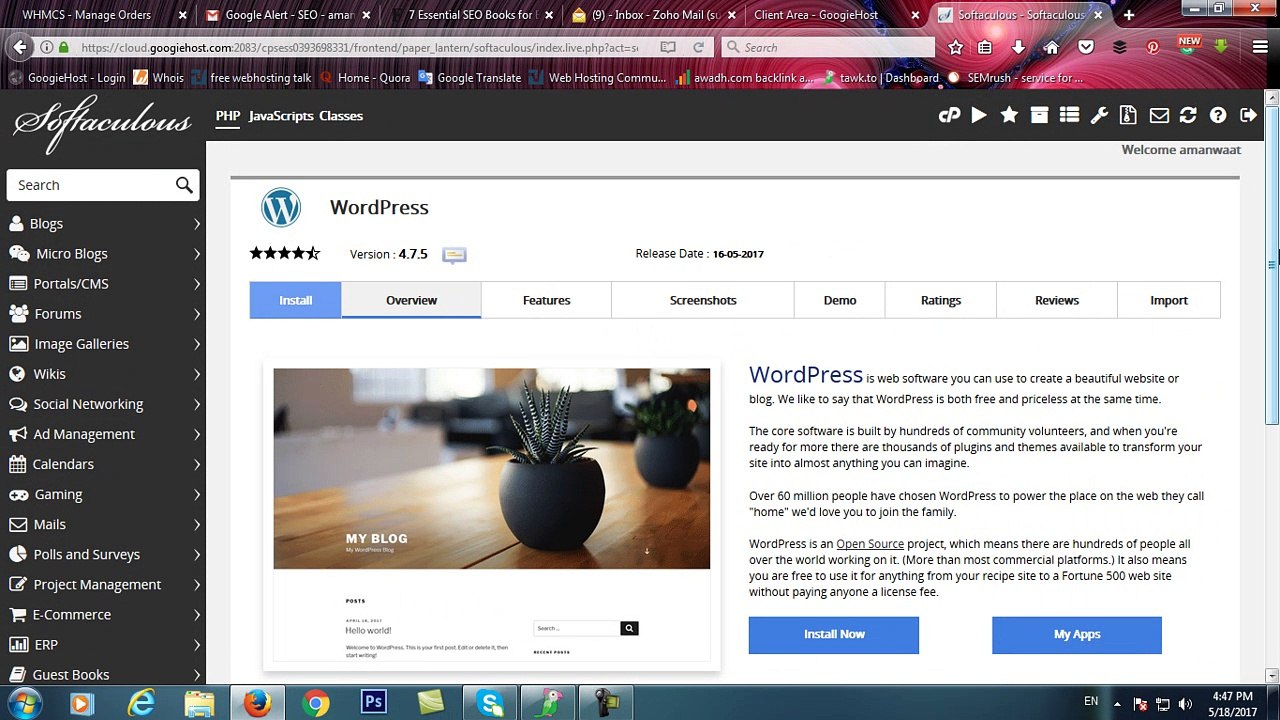1280x720 pixels.
Task: Open Photoshop from the taskbar
Action: 373,703
